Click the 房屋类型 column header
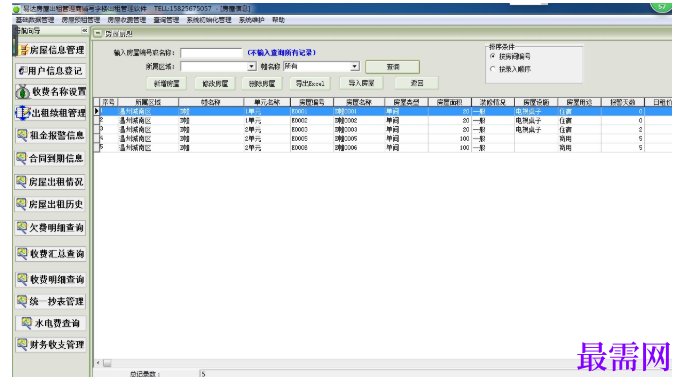 click(x=406, y=102)
